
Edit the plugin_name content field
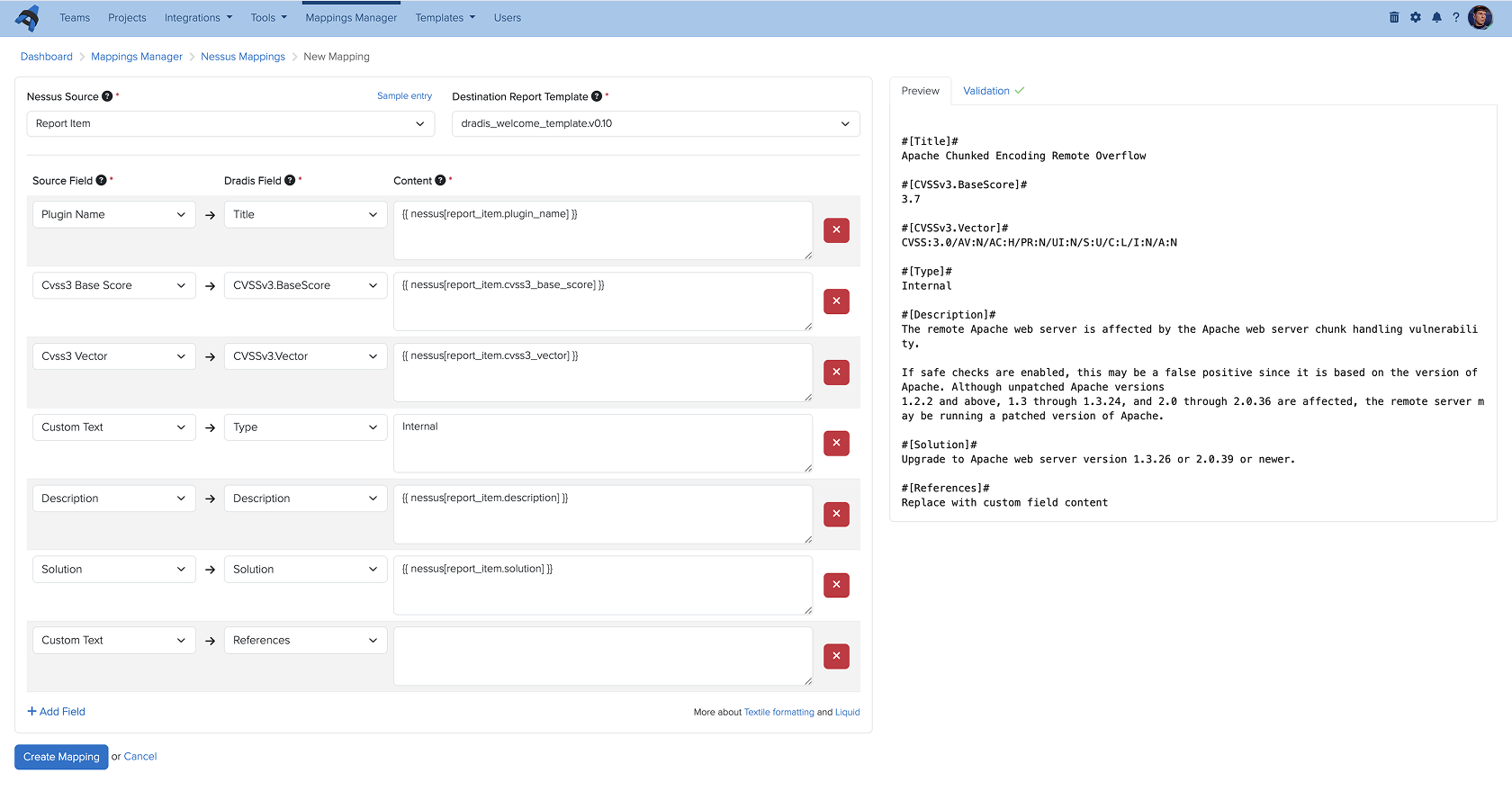point(603,230)
